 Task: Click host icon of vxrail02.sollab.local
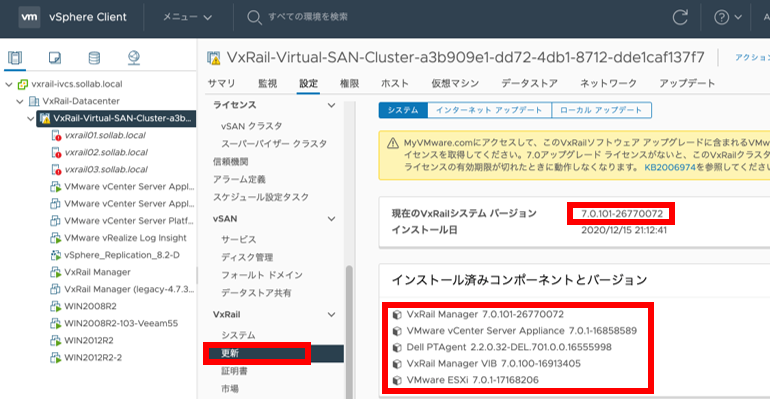tap(56, 153)
